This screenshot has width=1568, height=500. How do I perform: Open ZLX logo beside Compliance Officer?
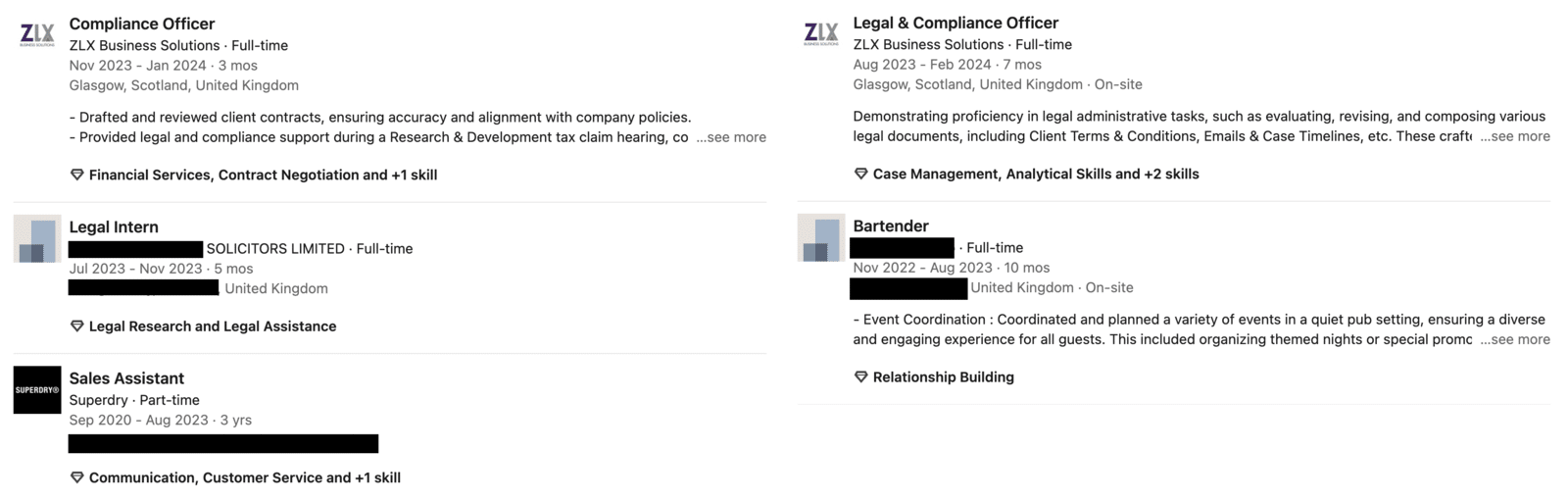37,35
